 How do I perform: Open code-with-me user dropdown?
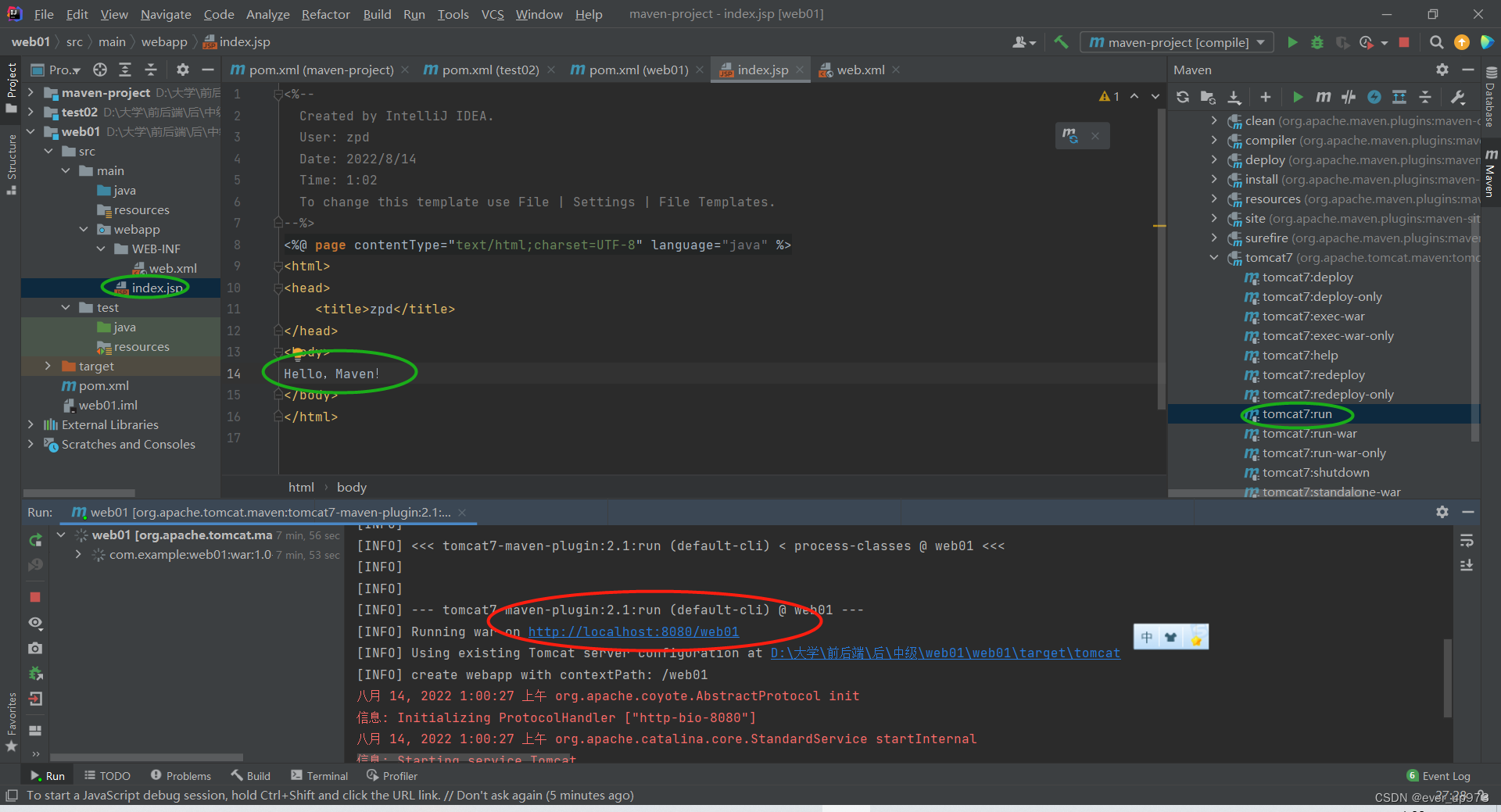click(1024, 42)
